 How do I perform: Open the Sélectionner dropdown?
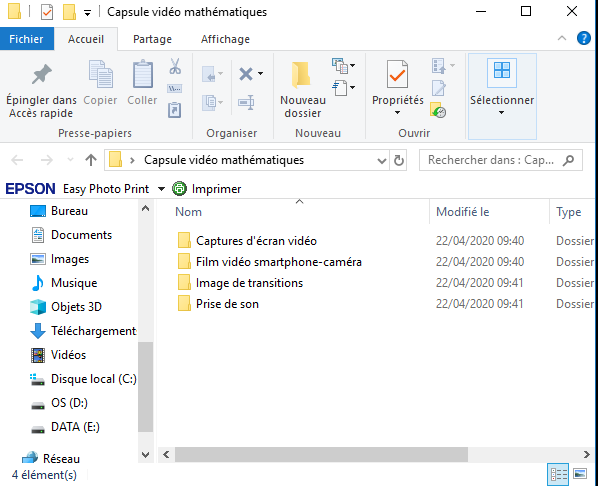(502, 96)
